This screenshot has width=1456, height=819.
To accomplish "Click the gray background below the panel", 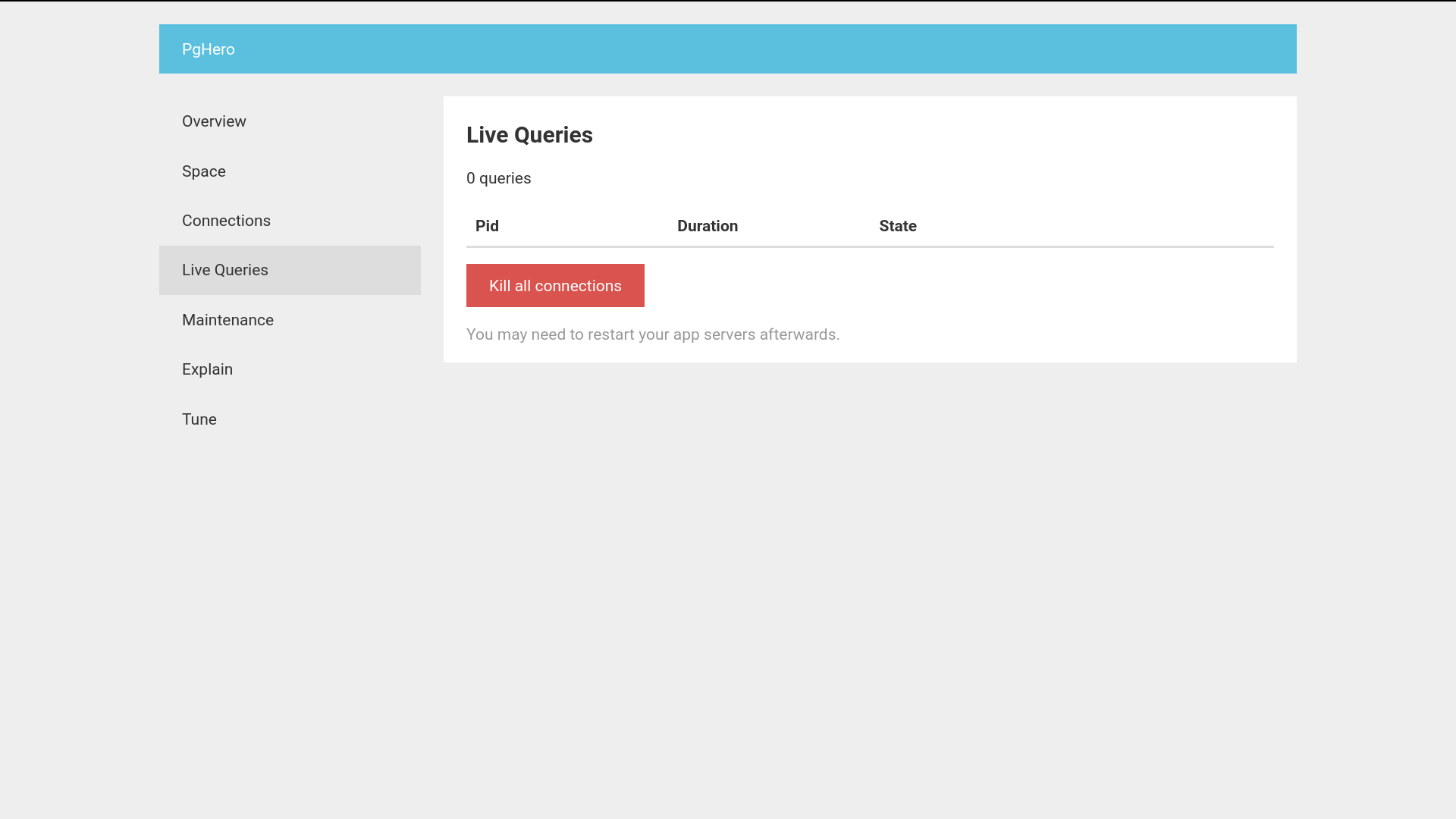I will click(870, 569).
